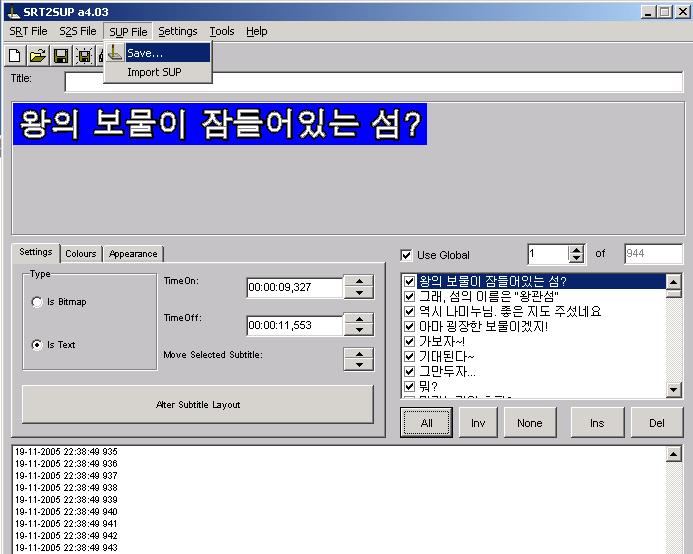Click the Del button

click(x=656, y=423)
